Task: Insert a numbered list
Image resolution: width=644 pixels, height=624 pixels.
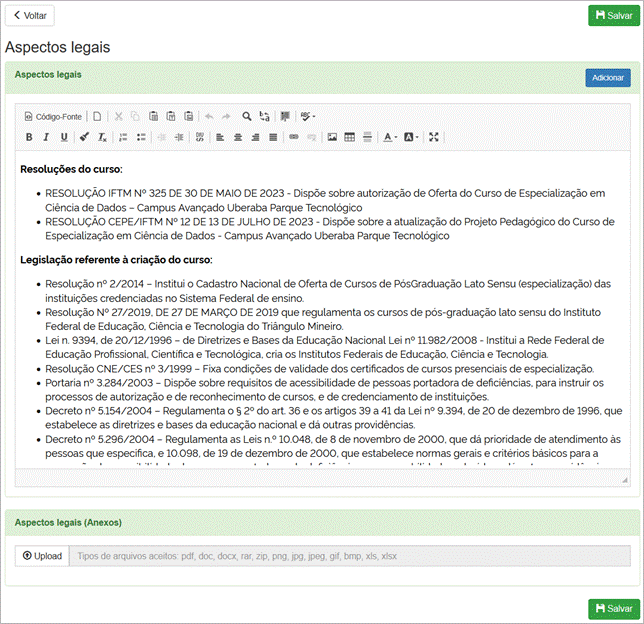Action: point(124,137)
